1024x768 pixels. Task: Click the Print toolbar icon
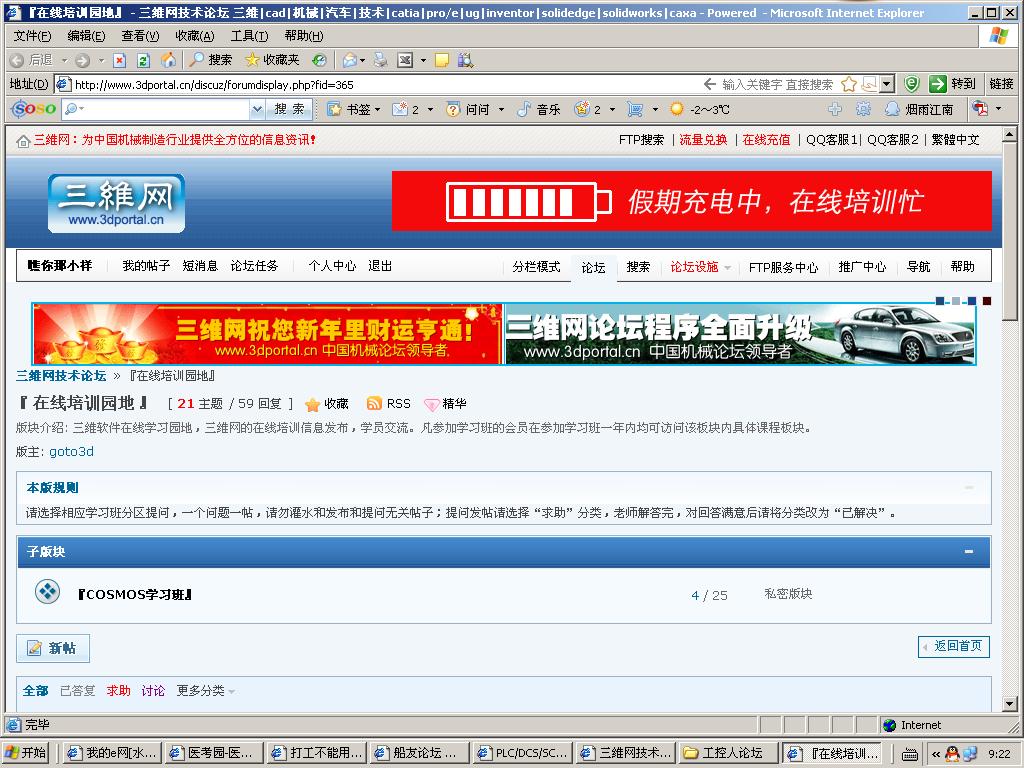coord(381,60)
